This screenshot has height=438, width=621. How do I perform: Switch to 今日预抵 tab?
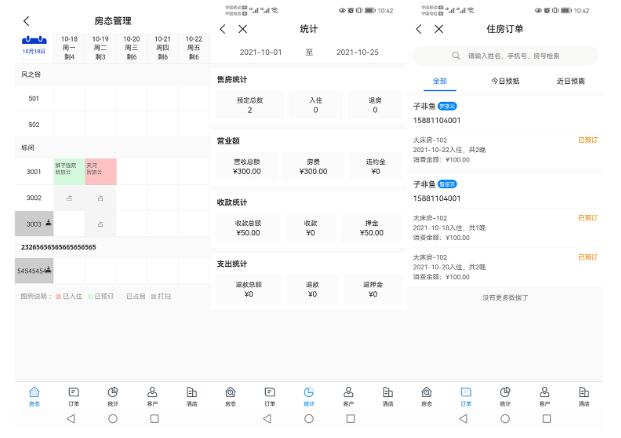pyautogui.click(x=506, y=81)
